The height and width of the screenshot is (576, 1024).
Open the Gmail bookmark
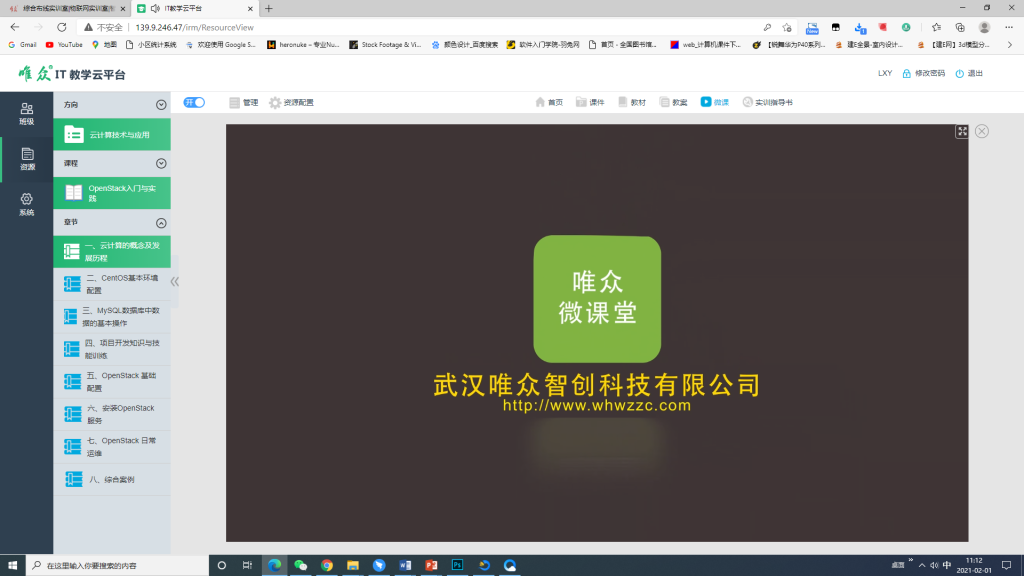click(x=23, y=45)
